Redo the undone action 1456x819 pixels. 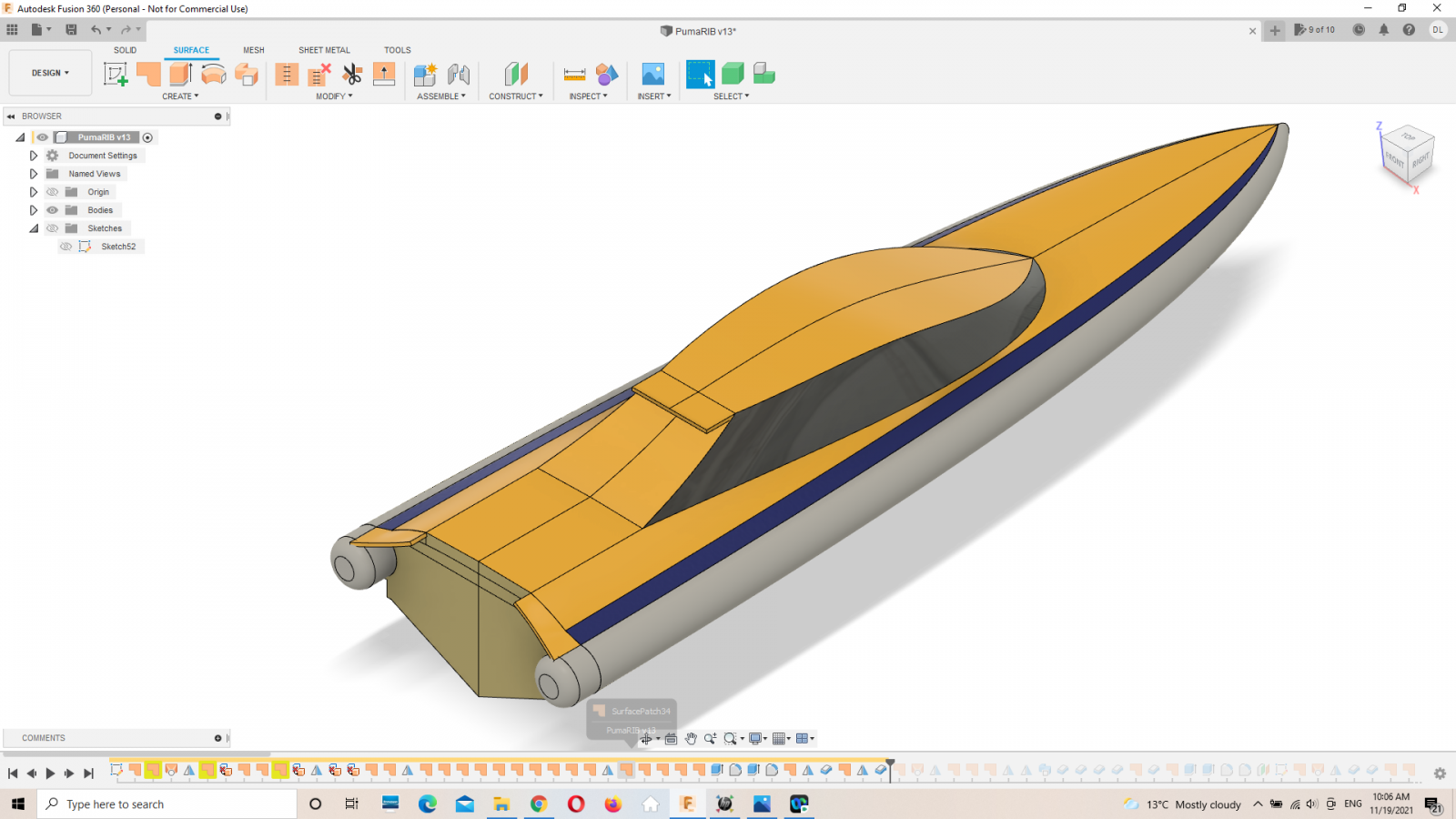coord(126,30)
